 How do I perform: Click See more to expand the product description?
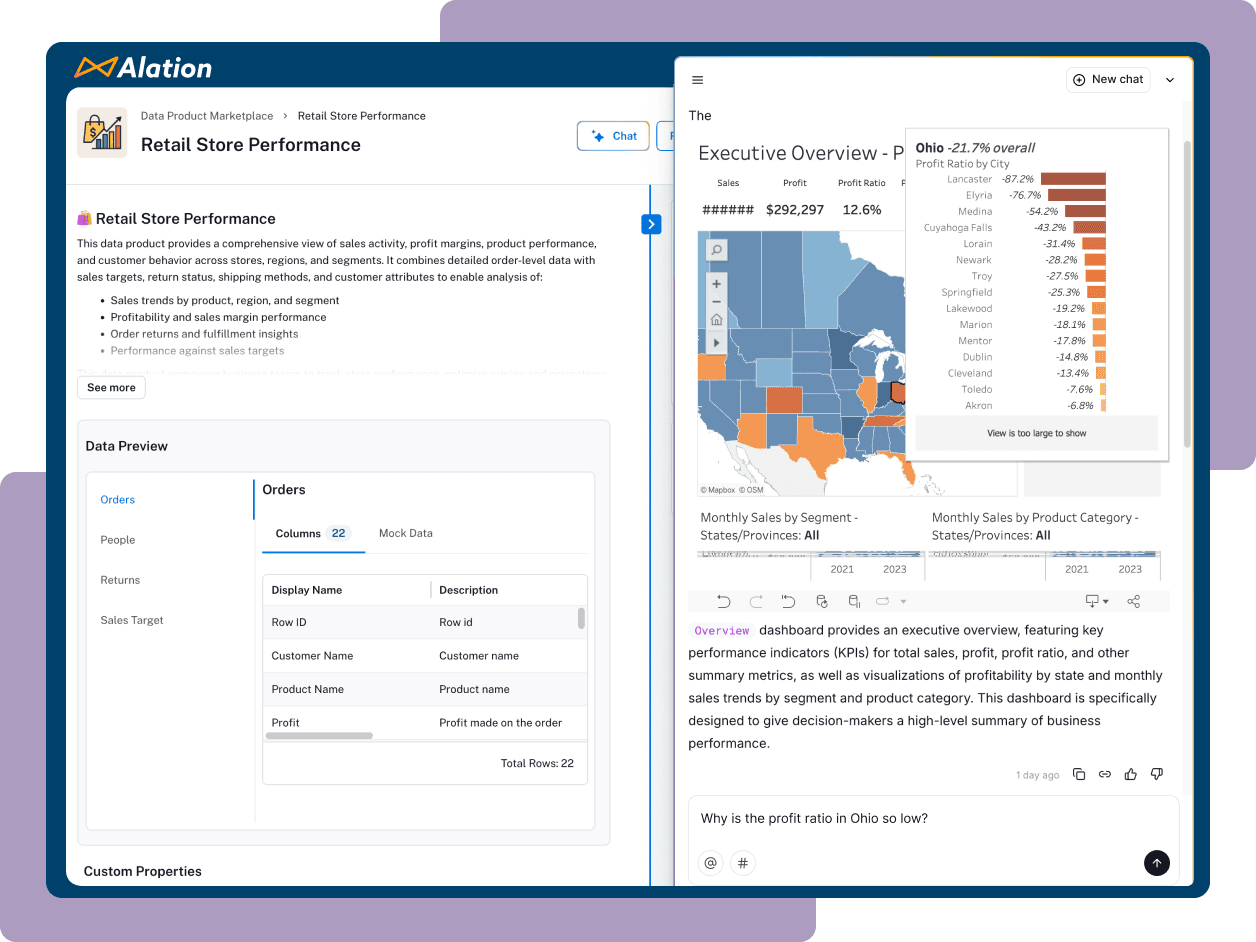point(111,387)
